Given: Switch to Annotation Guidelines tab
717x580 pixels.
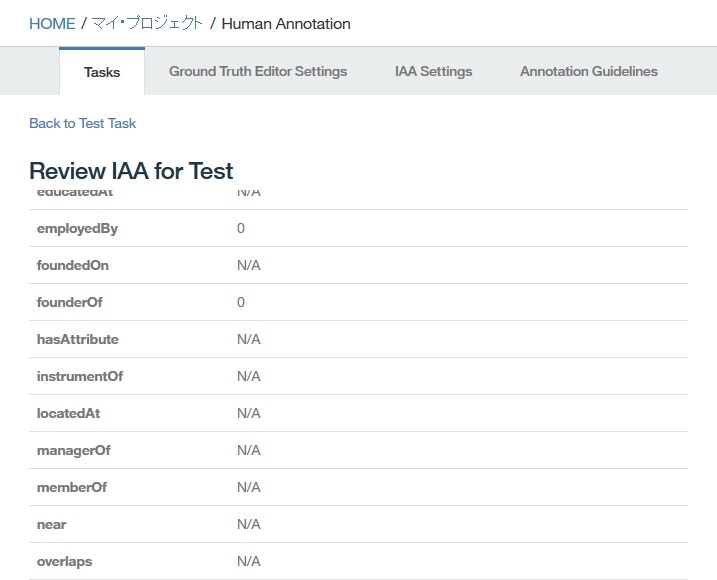Looking at the screenshot, I should pos(589,72).
